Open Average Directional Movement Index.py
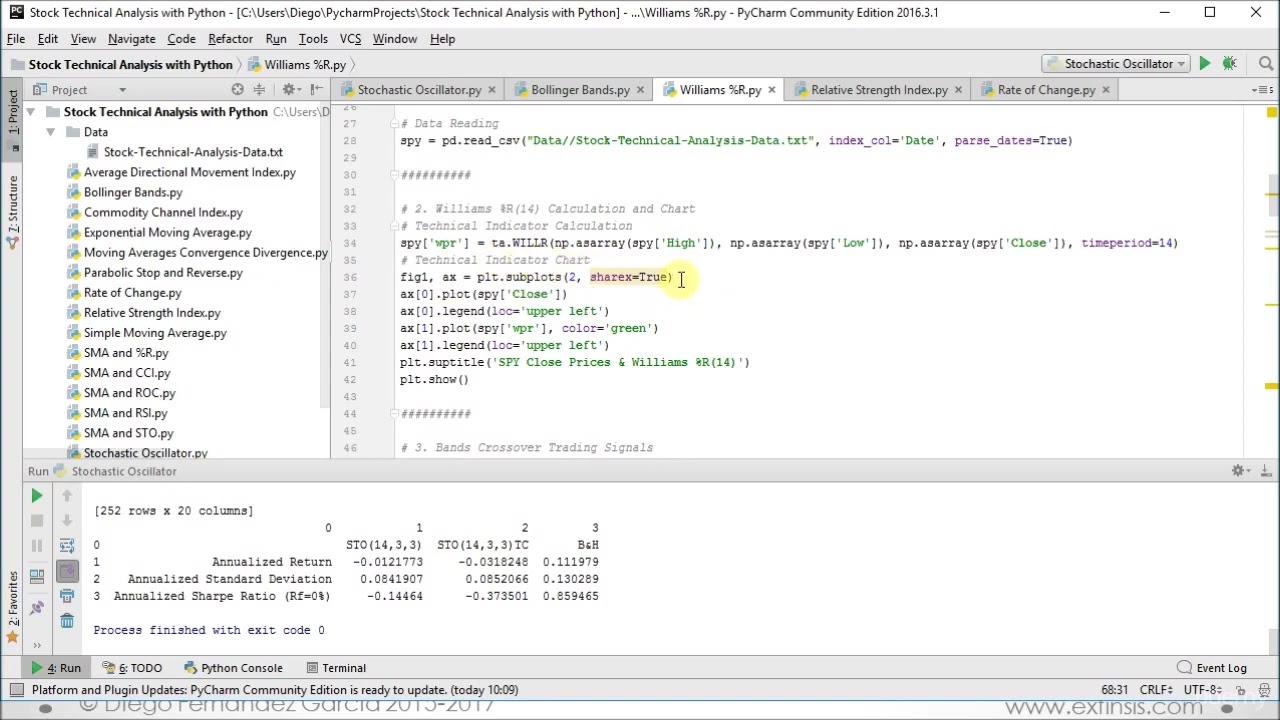 (x=189, y=172)
